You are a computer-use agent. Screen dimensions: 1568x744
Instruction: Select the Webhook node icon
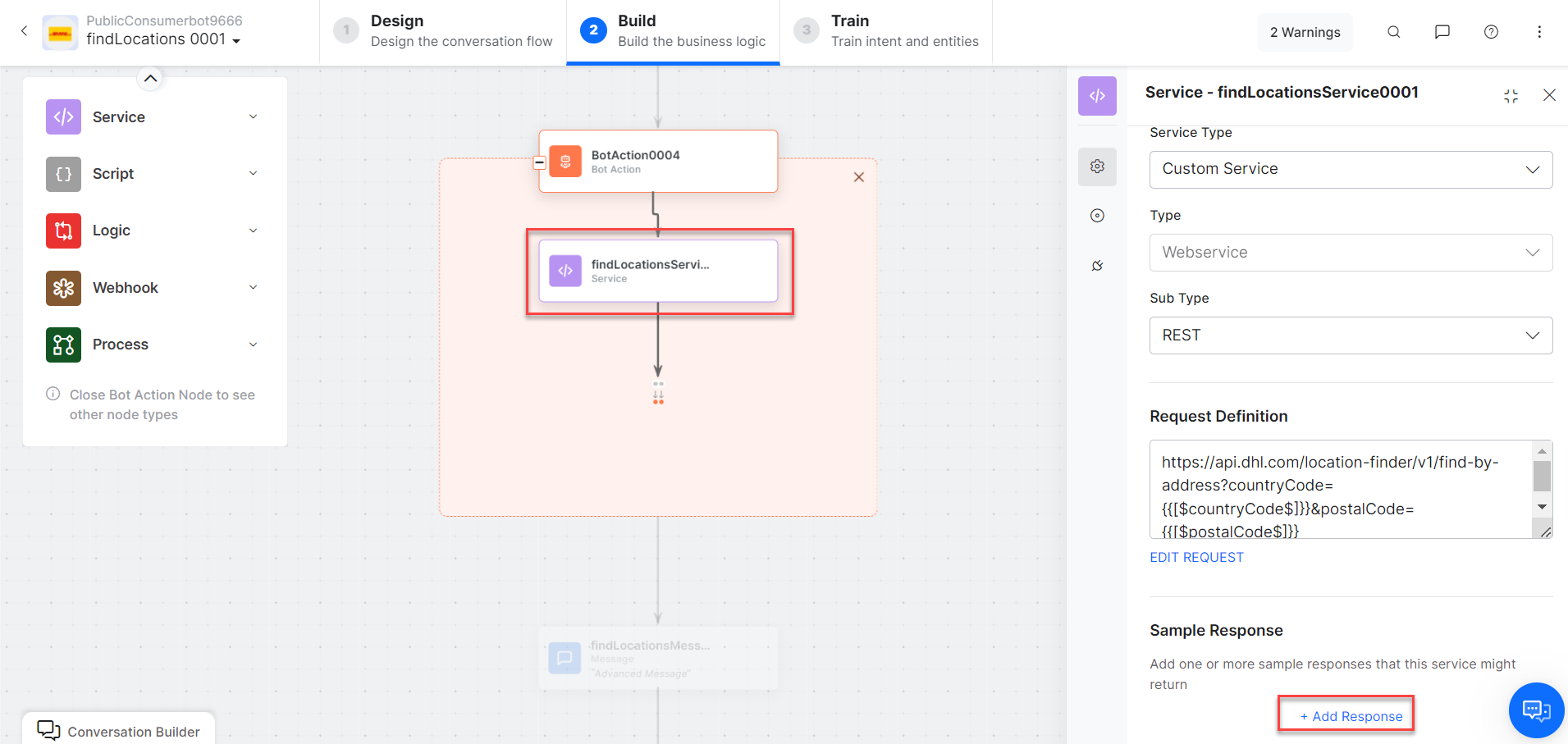click(63, 288)
